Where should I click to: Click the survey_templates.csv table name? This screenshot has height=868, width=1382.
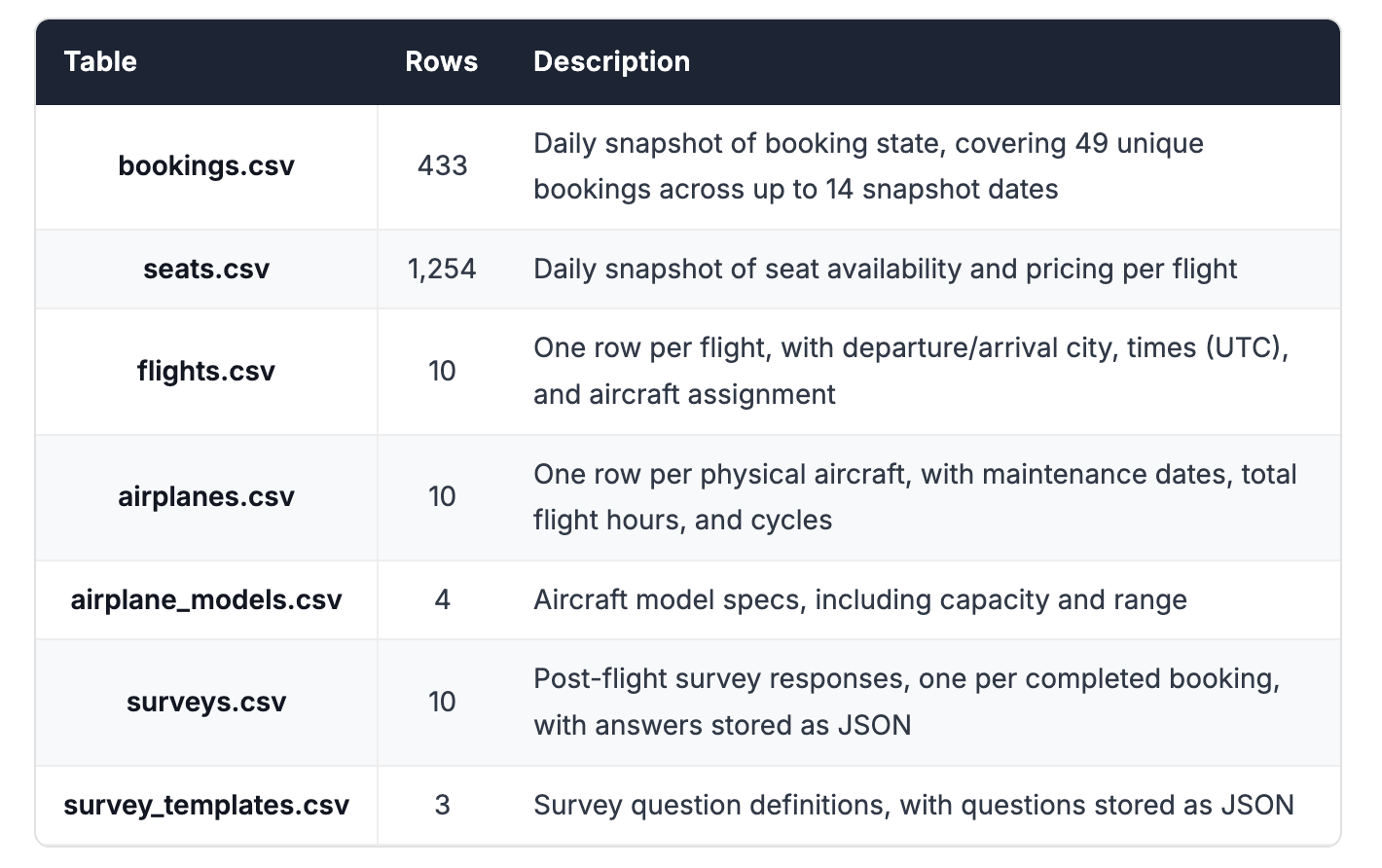tap(206, 805)
